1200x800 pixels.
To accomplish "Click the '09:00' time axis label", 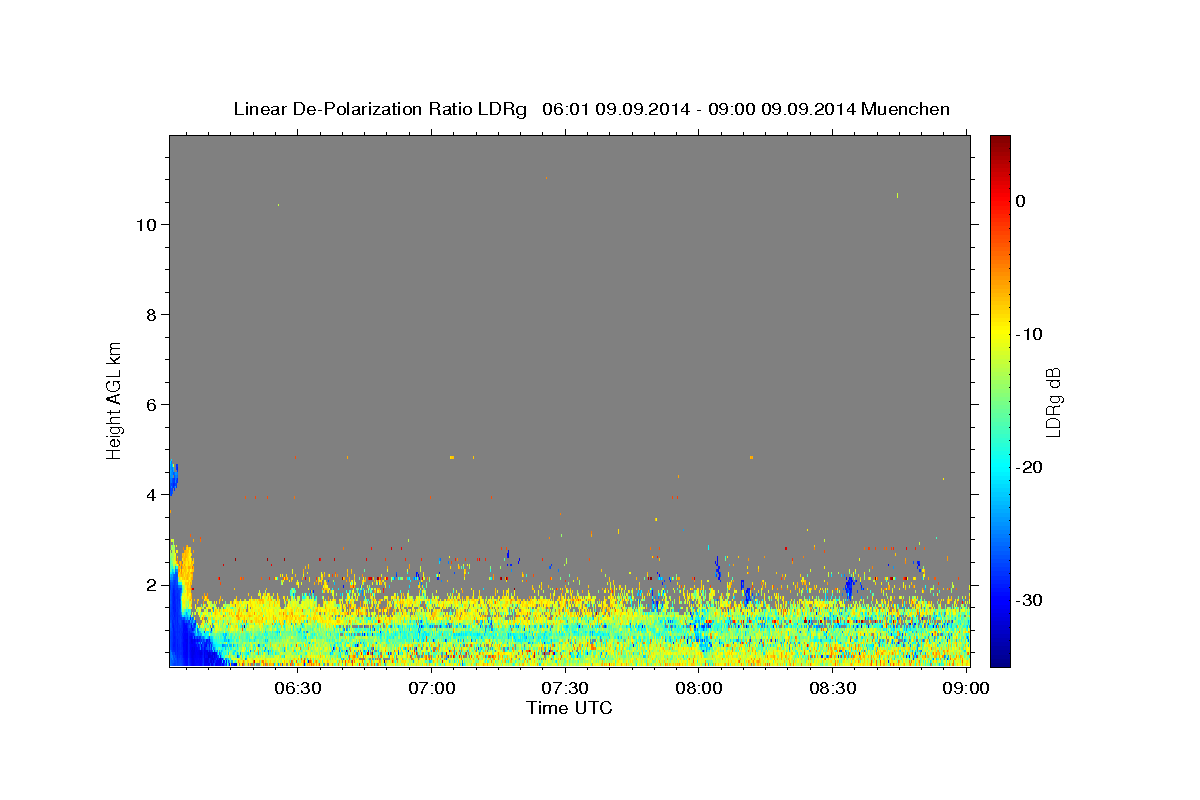I will [967, 688].
